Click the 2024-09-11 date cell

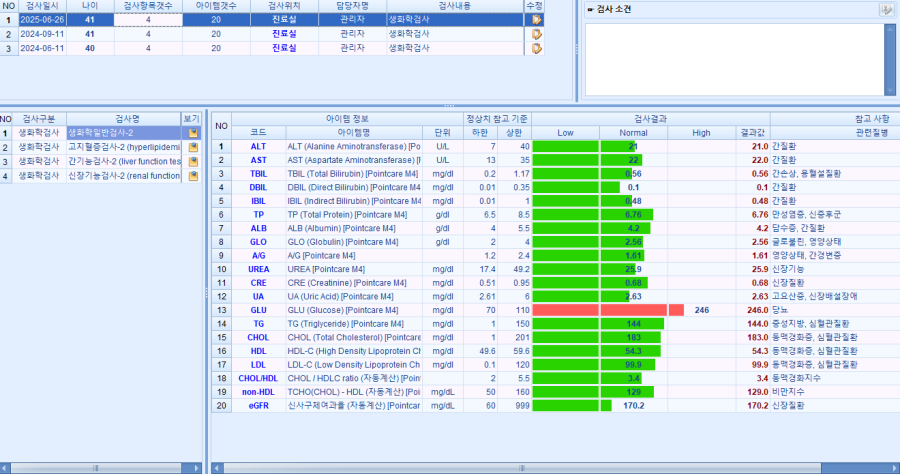click(x=43, y=33)
